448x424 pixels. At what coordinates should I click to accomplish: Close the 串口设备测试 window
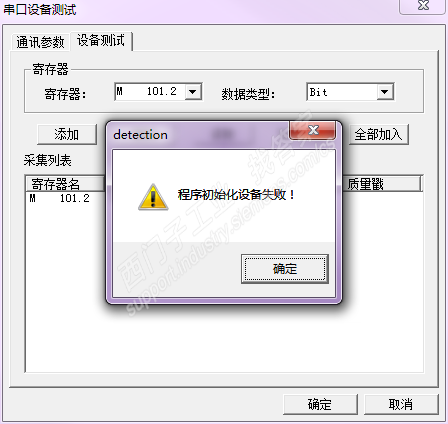click(423, 6)
